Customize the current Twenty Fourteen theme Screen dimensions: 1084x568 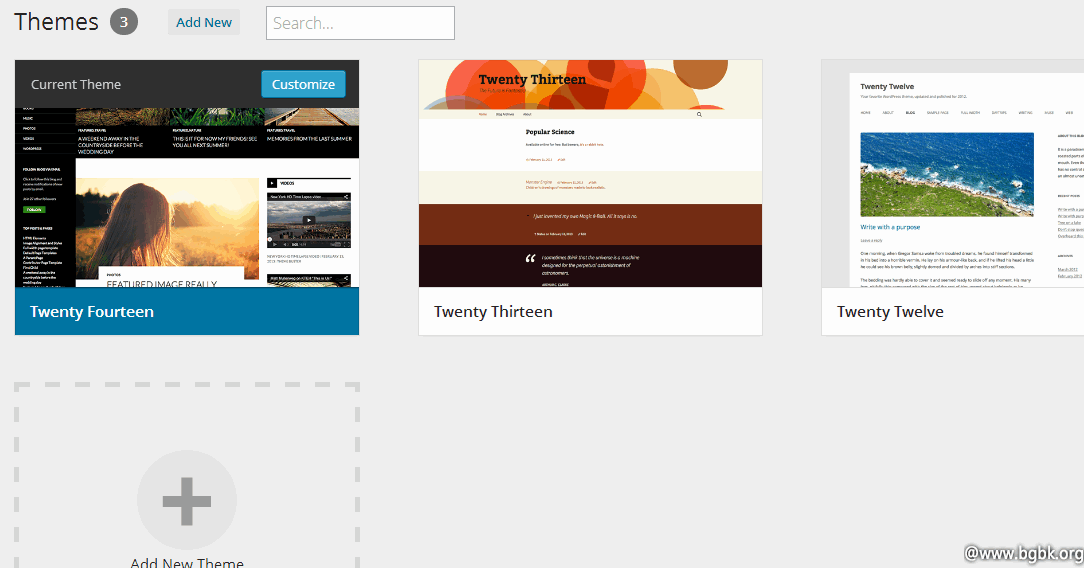tap(303, 84)
